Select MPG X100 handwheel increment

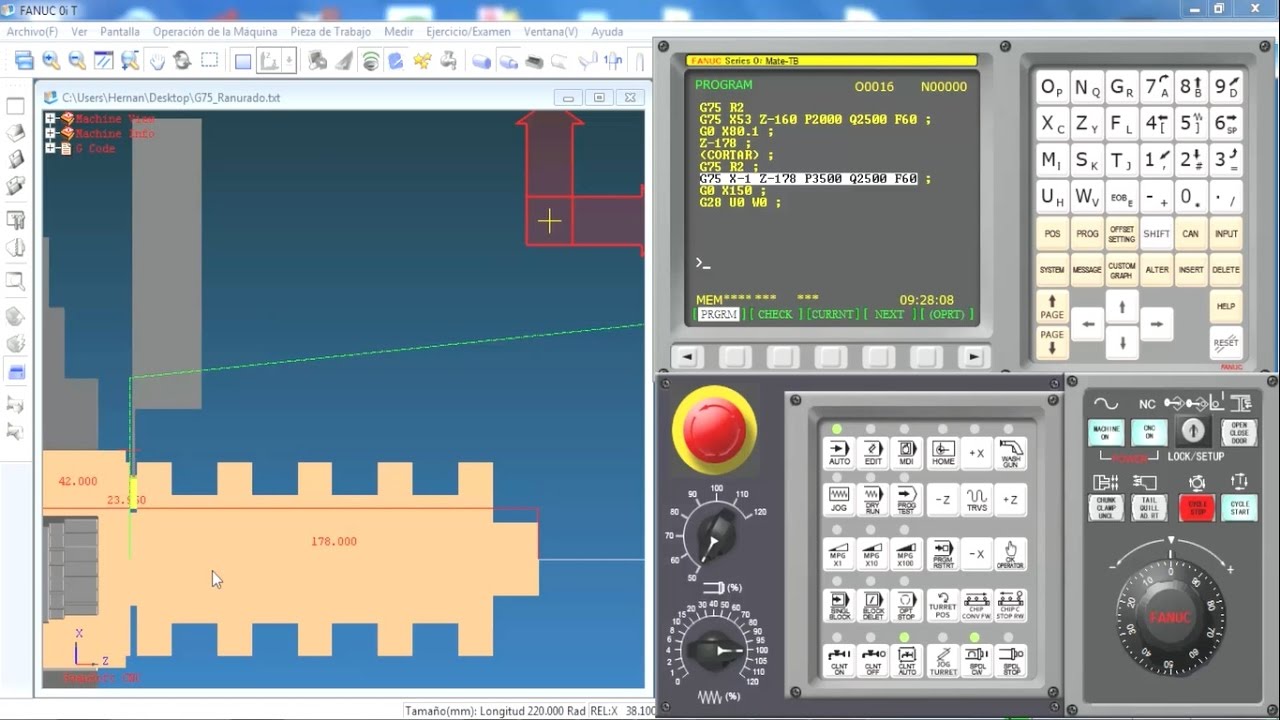(x=907, y=554)
